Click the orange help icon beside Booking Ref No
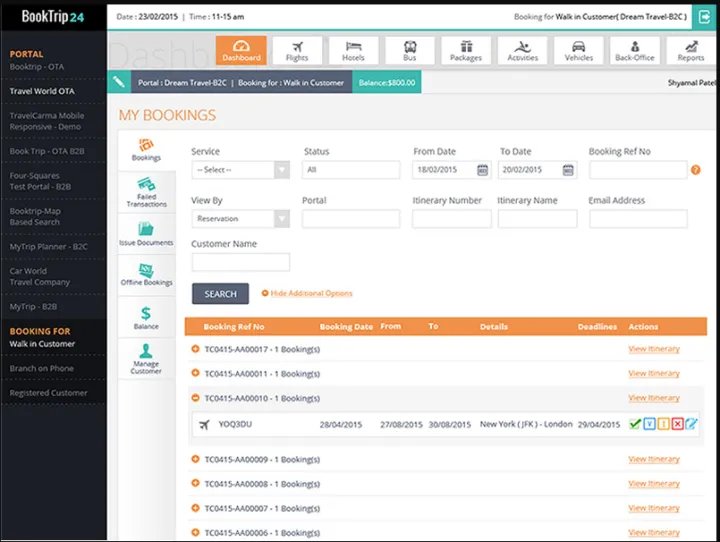720x542 pixels. pos(695,170)
